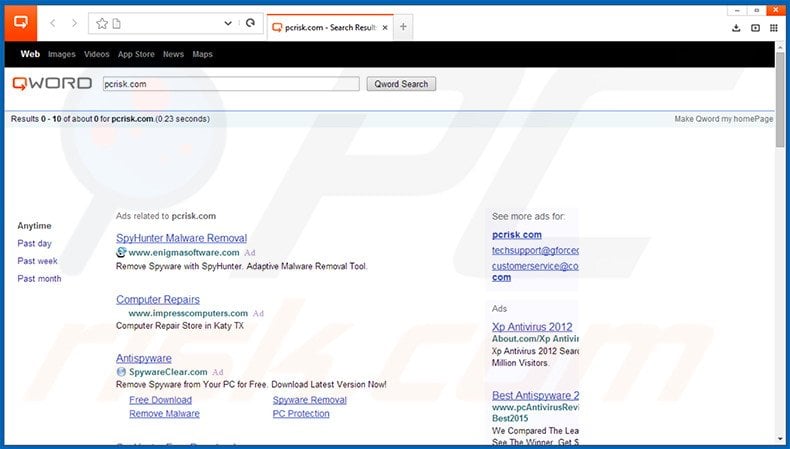The width and height of the screenshot is (790, 449).
Task: Reload the page with refresh icon
Action: [250, 23]
